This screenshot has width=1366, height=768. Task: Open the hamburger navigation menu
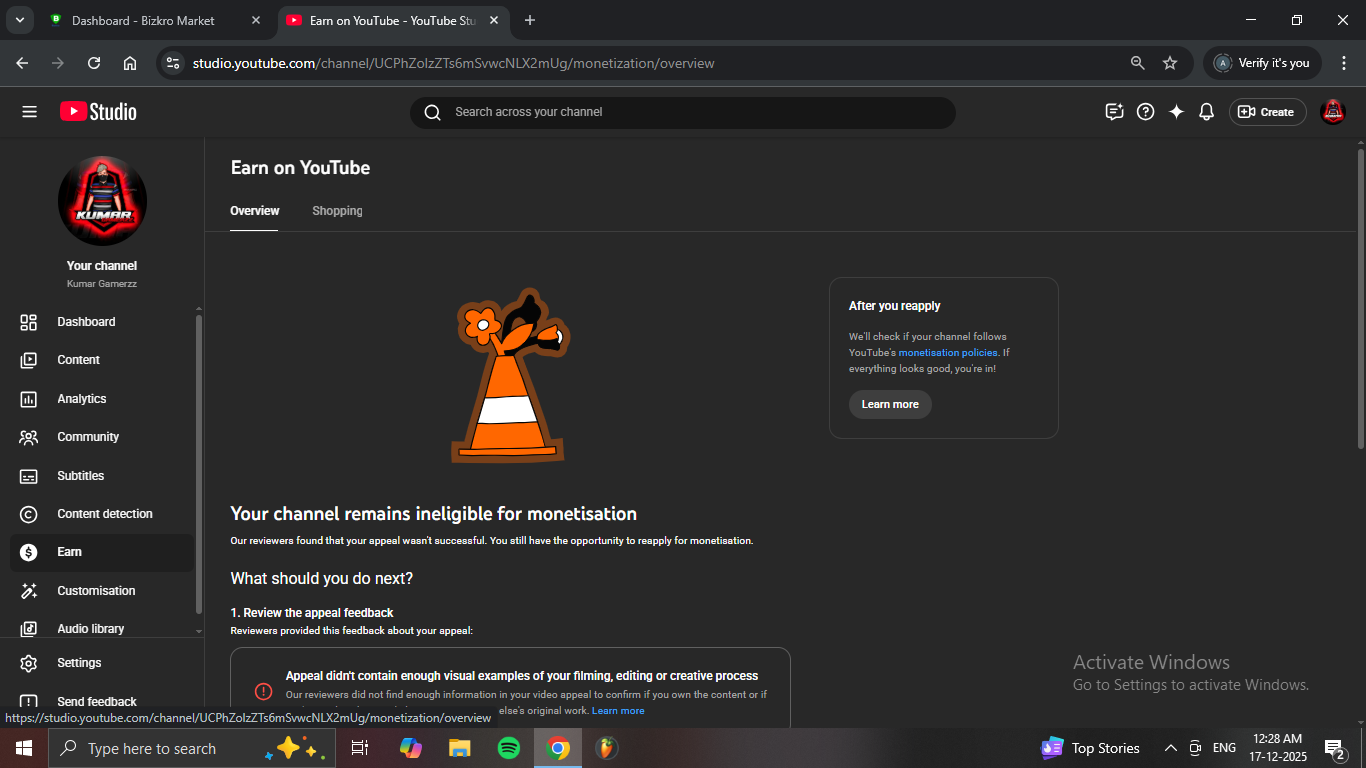click(29, 112)
